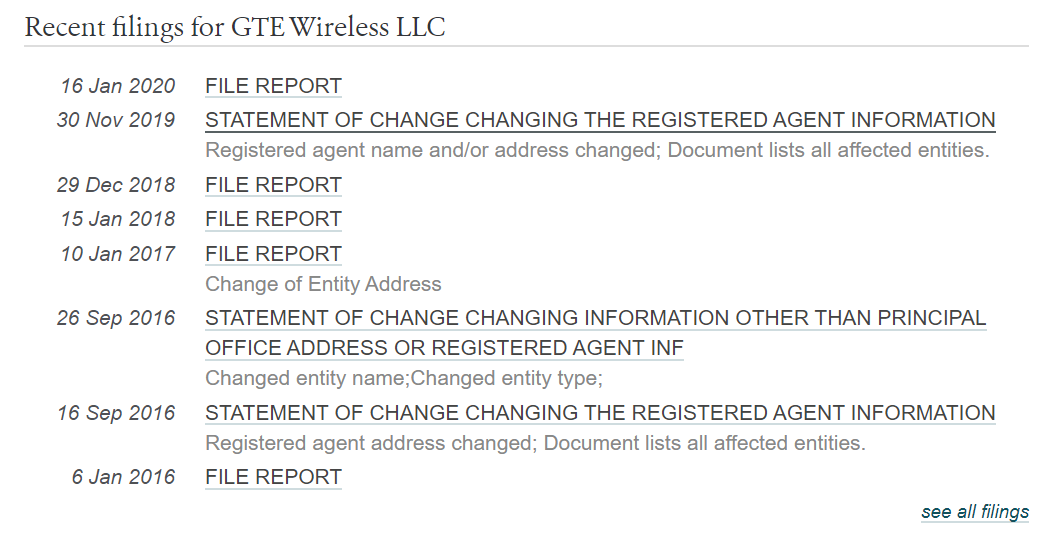
Task: Click the 6 Jan 2016 date text
Action: click(x=123, y=477)
